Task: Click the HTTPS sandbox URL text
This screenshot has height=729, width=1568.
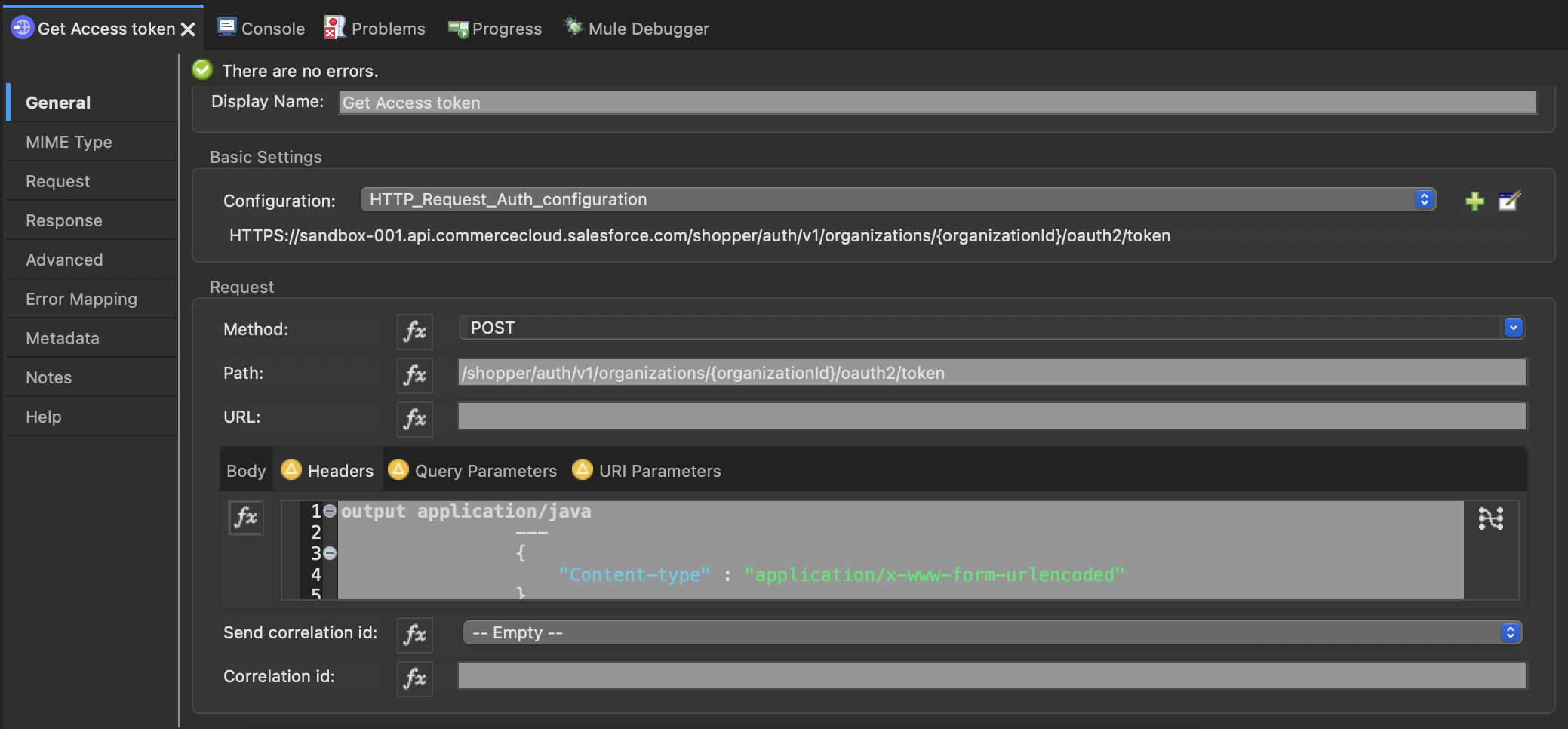Action: tap(699, 235)
